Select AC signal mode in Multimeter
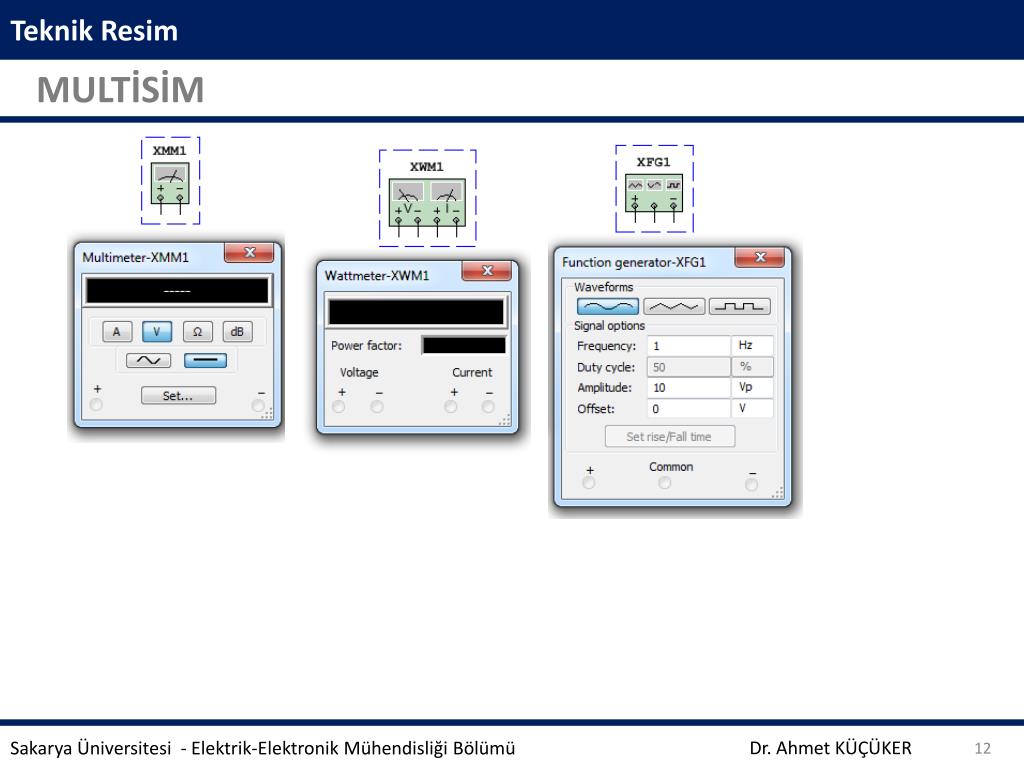 (x=148, y=360)
